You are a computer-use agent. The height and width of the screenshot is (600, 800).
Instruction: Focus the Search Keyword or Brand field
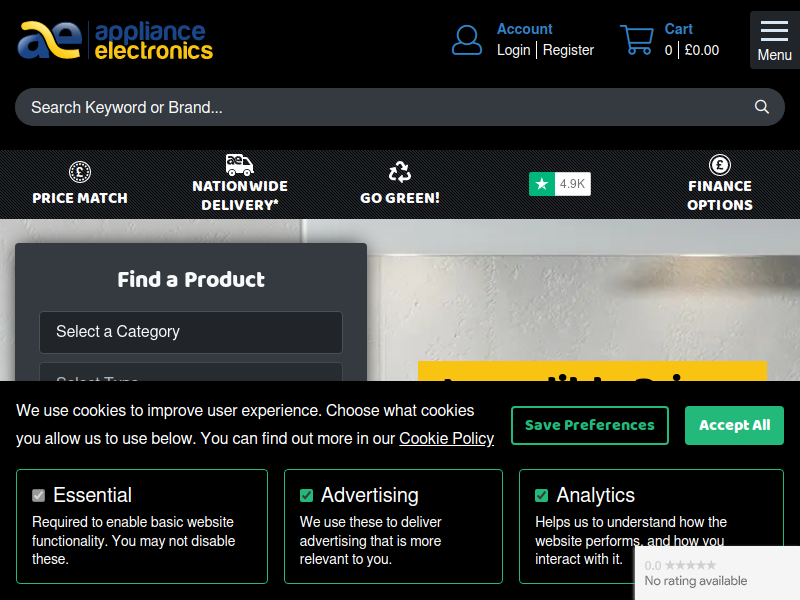380,107
